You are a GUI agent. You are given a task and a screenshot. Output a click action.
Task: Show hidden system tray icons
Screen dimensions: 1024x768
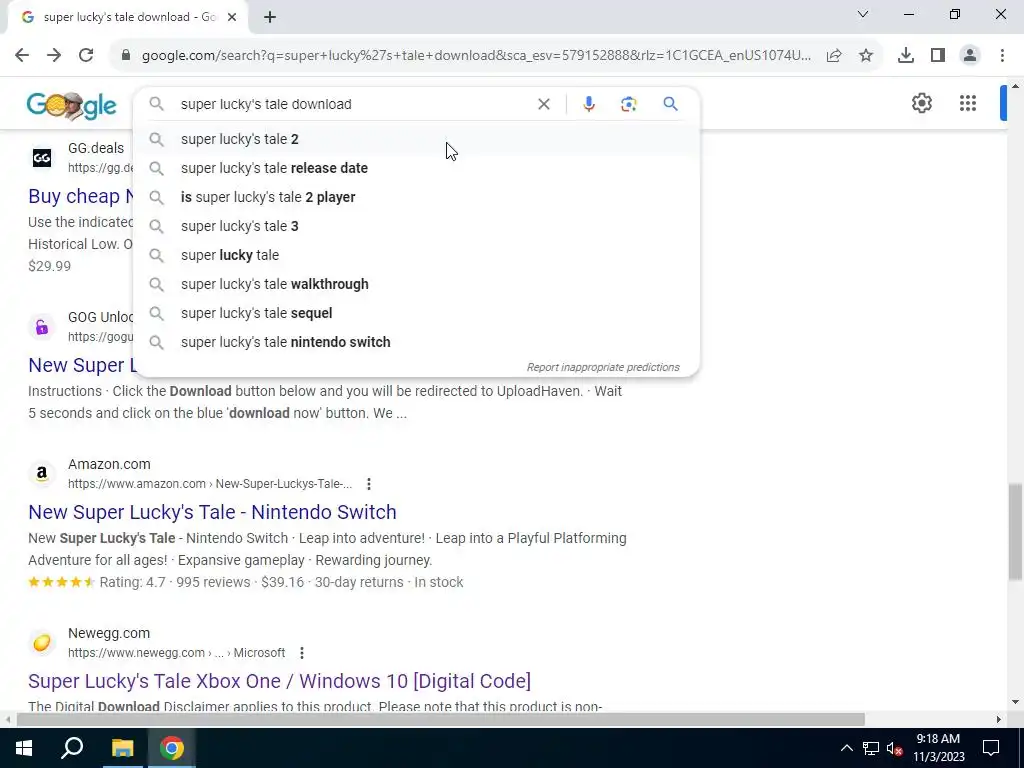click(x=846, y=748)
